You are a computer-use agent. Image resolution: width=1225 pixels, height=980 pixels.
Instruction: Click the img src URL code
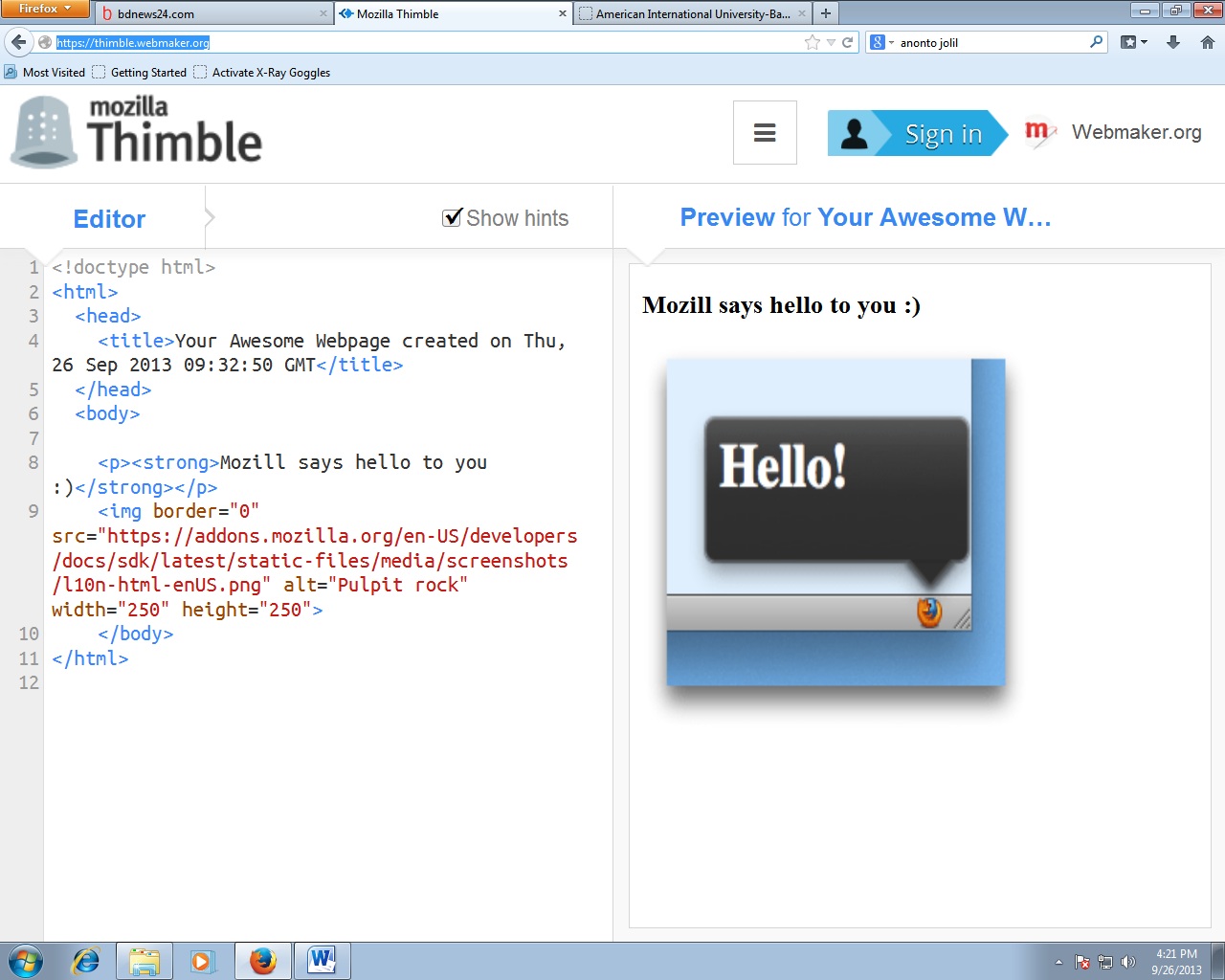click(x=315, y=561)
